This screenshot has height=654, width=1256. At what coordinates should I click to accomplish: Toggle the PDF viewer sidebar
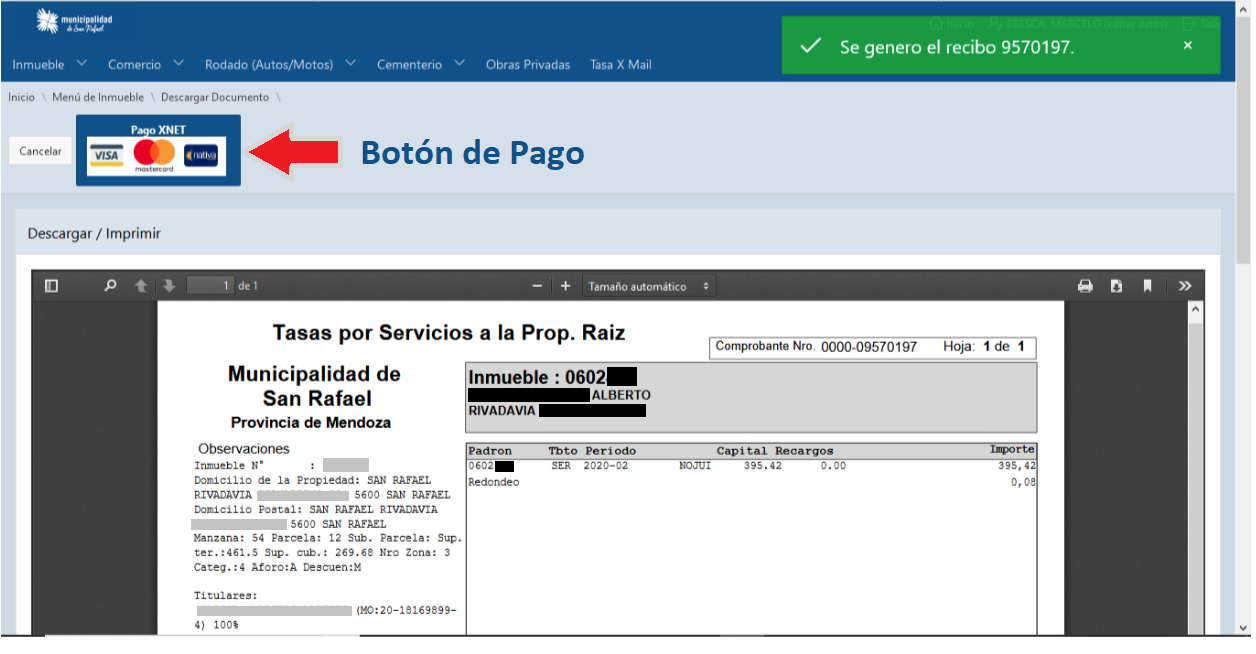tap(51, 286)
